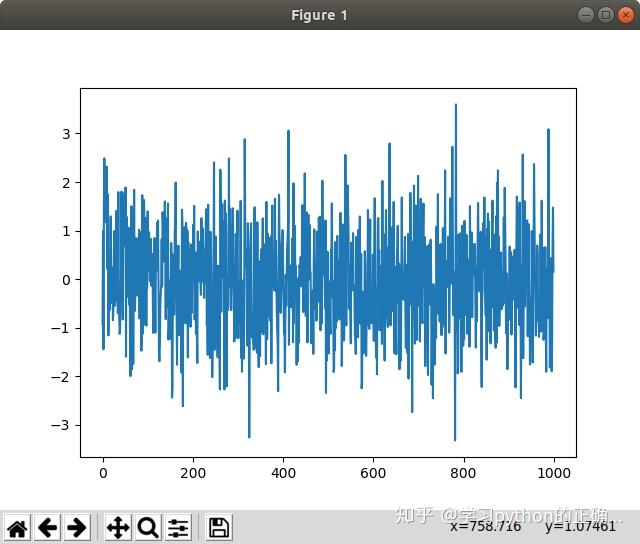Select the Zoom to rectangle tool

[148, 528]
